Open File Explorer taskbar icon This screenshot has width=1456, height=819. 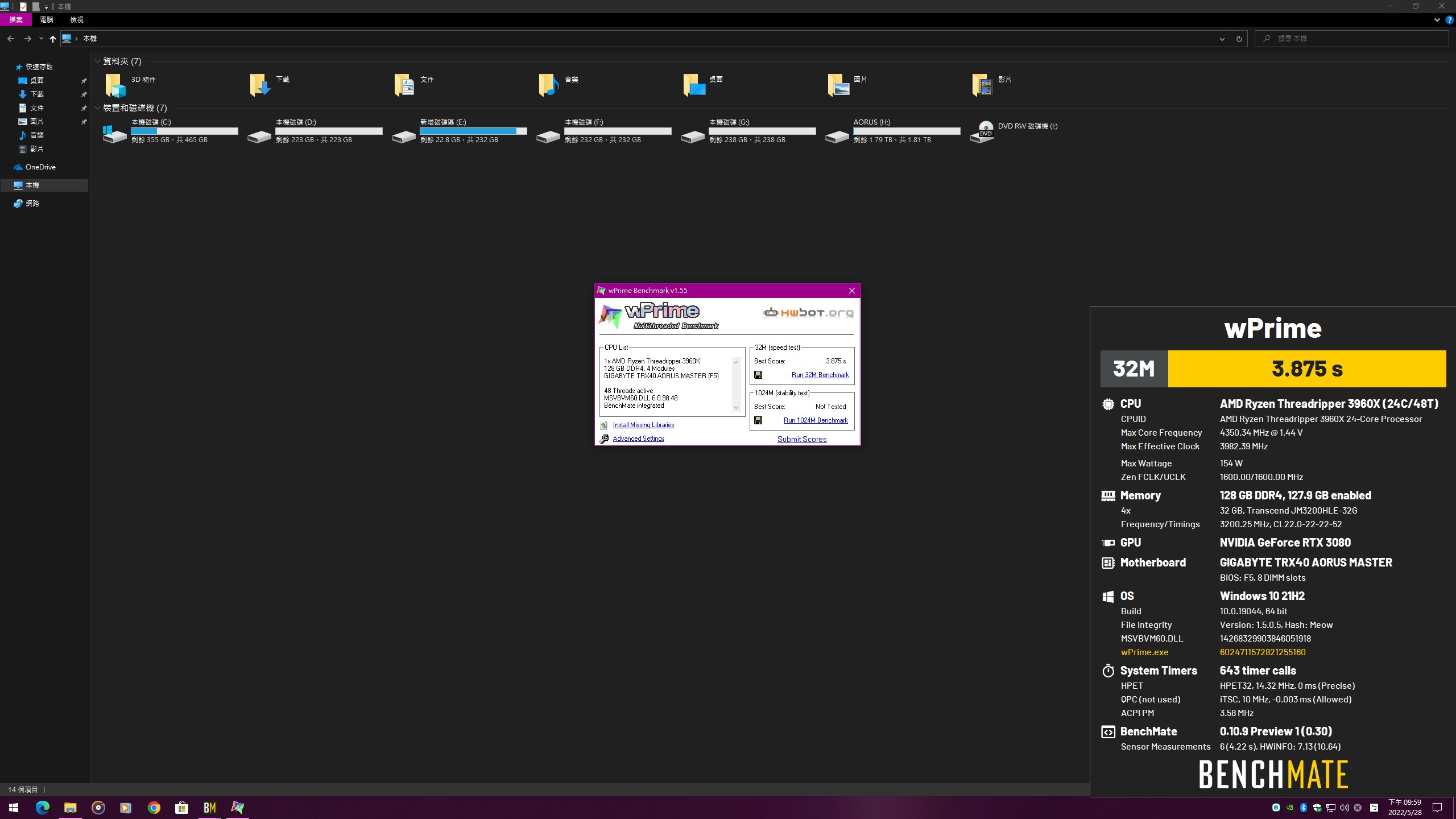coord(70,807)
